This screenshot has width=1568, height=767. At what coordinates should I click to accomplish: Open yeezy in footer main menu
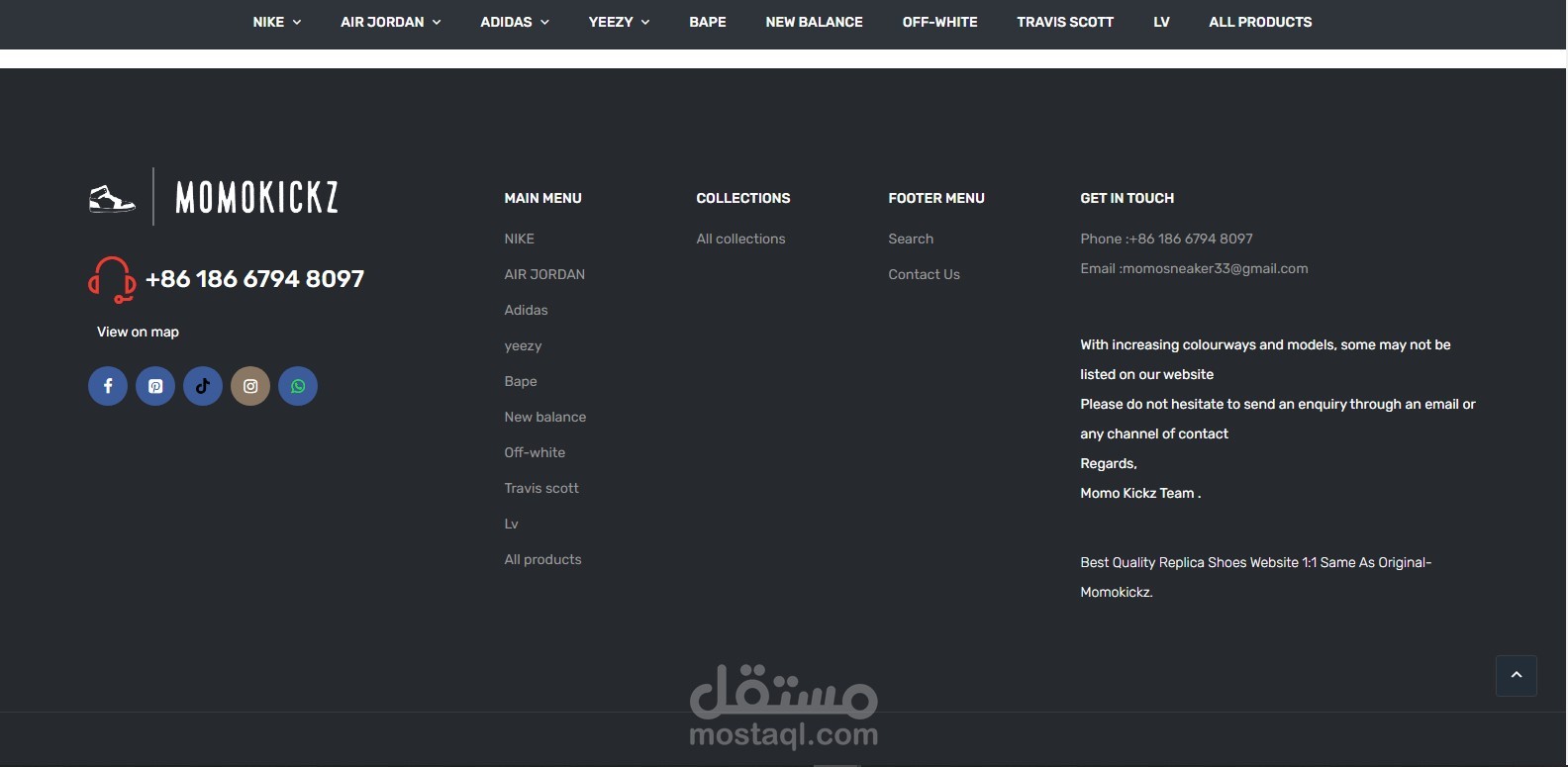pyautogui.click(x=523, y=346)
